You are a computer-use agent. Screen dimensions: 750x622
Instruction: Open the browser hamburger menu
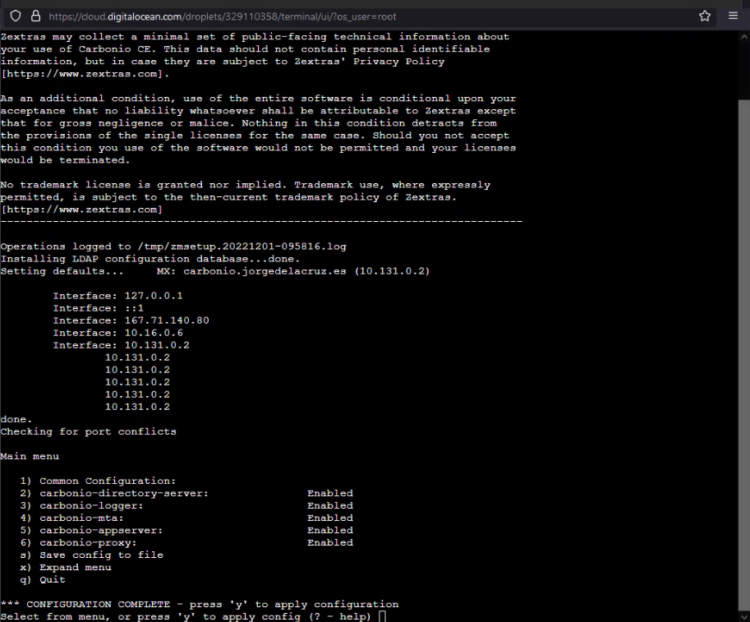[x=733, y=16]
